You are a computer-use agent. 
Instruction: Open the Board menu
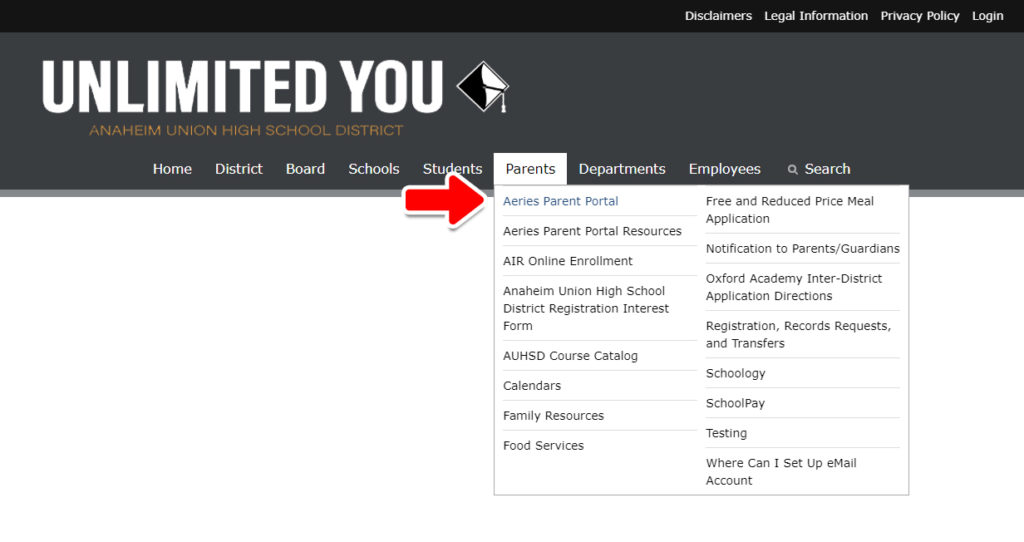(x=305, y=169)
